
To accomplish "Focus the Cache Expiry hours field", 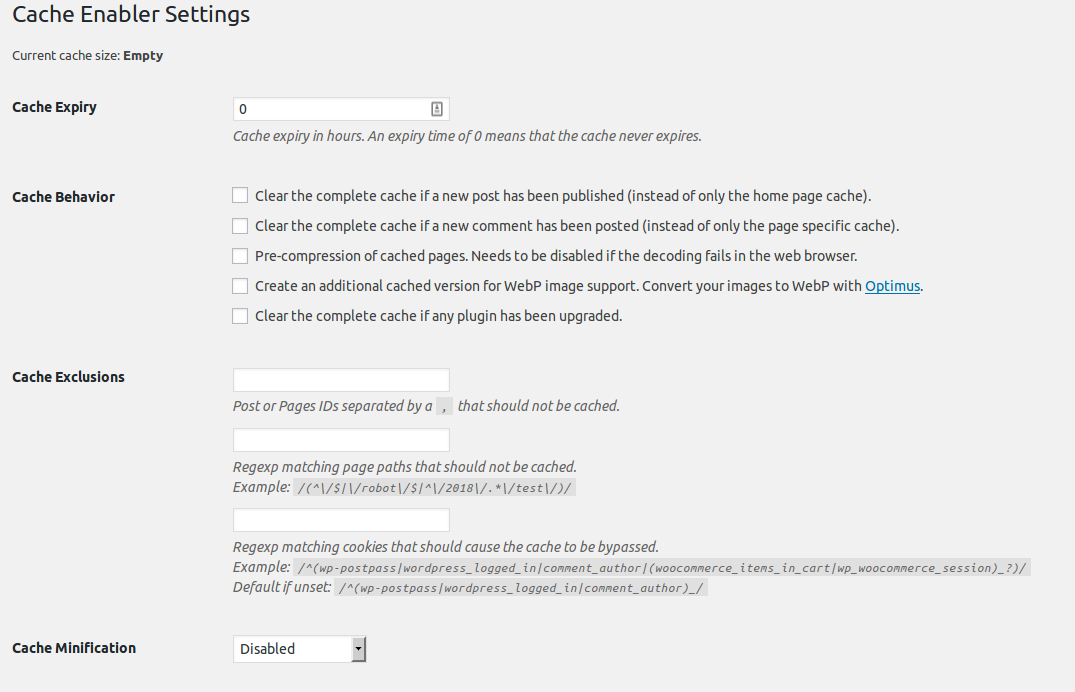I will pyautogui.click(x=341, y=109).
